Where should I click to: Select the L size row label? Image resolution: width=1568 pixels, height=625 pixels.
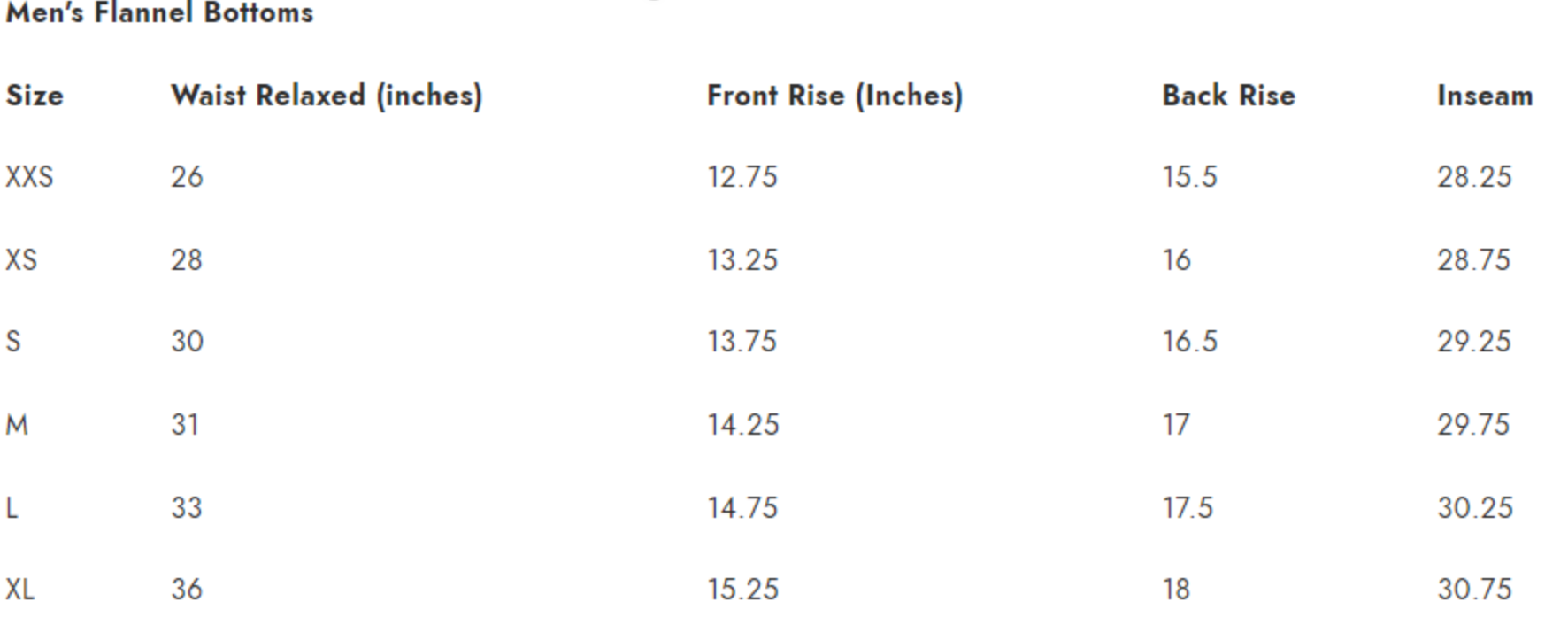(x=12, y=508)
